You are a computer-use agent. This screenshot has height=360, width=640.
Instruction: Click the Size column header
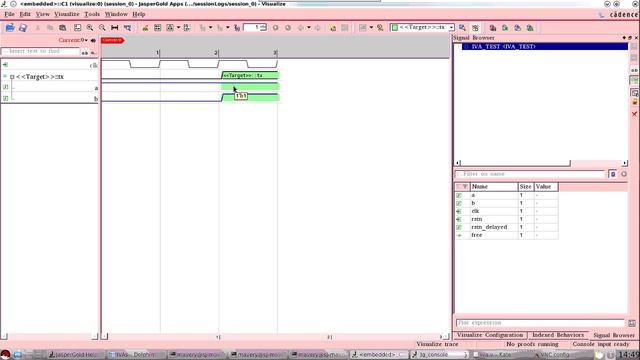tap(526, 187)
